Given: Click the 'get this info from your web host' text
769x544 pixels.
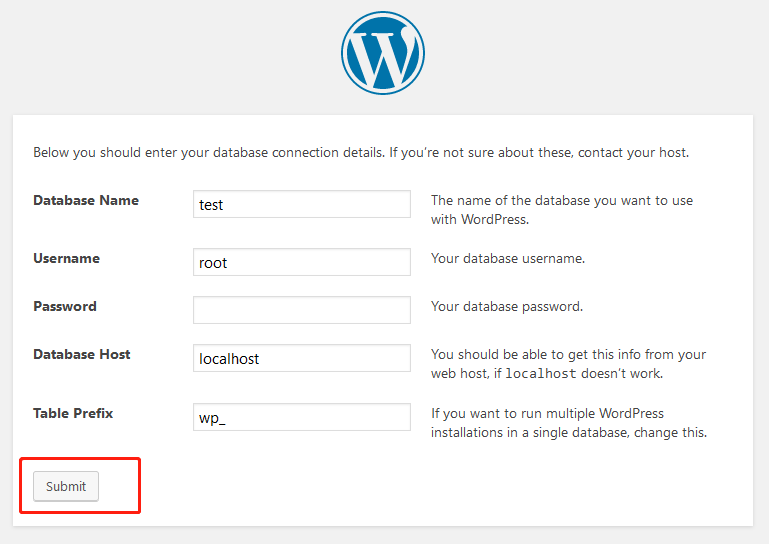Looking at the screenshot, I should click(568, 354).
